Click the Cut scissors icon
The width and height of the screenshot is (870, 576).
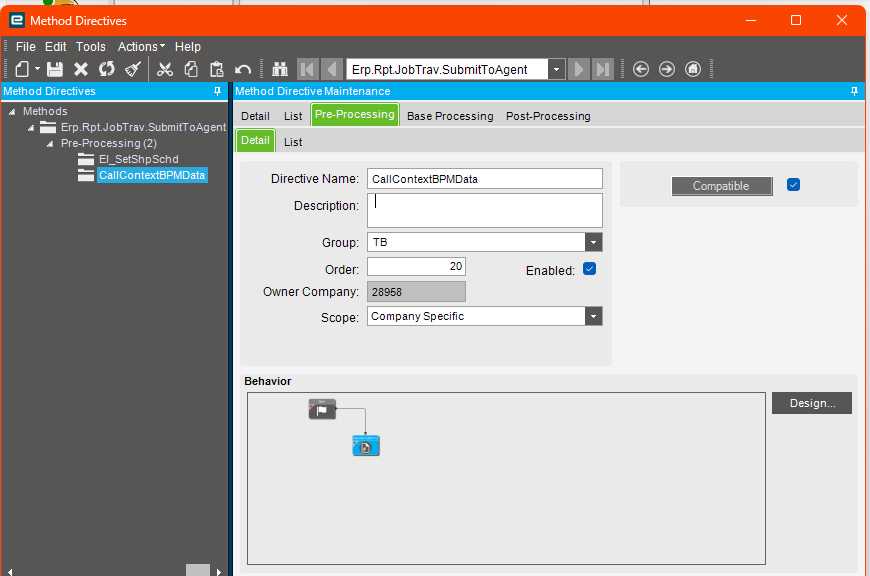click(165, 69)
